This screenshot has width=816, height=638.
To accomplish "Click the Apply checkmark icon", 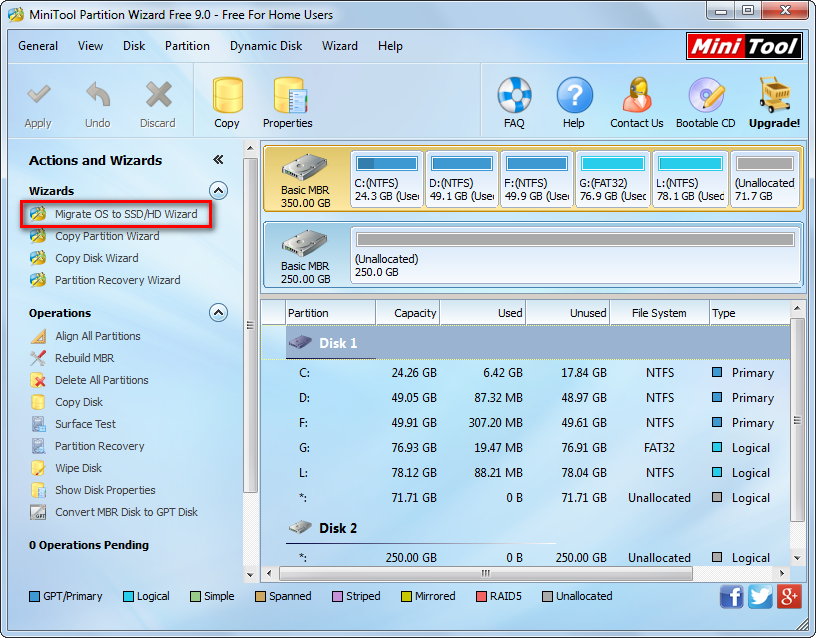I will point(38,95).
